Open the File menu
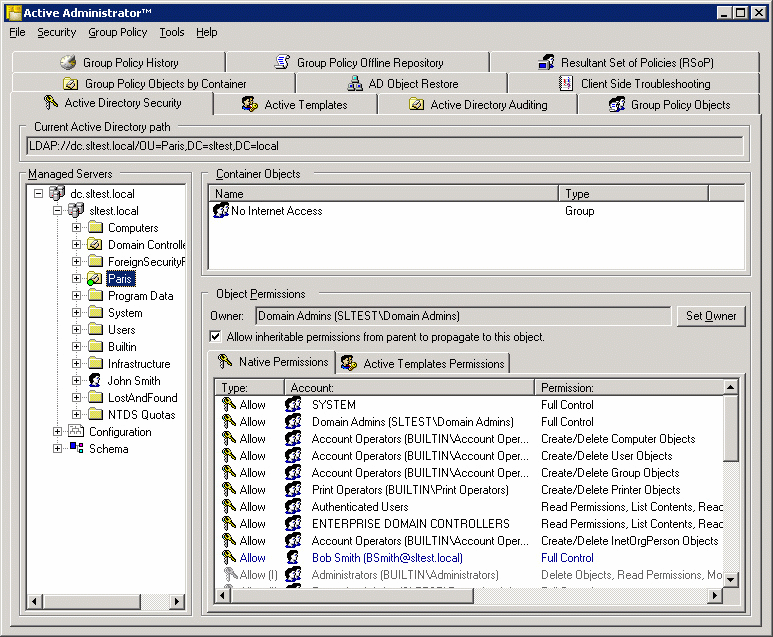 point(17,33)
